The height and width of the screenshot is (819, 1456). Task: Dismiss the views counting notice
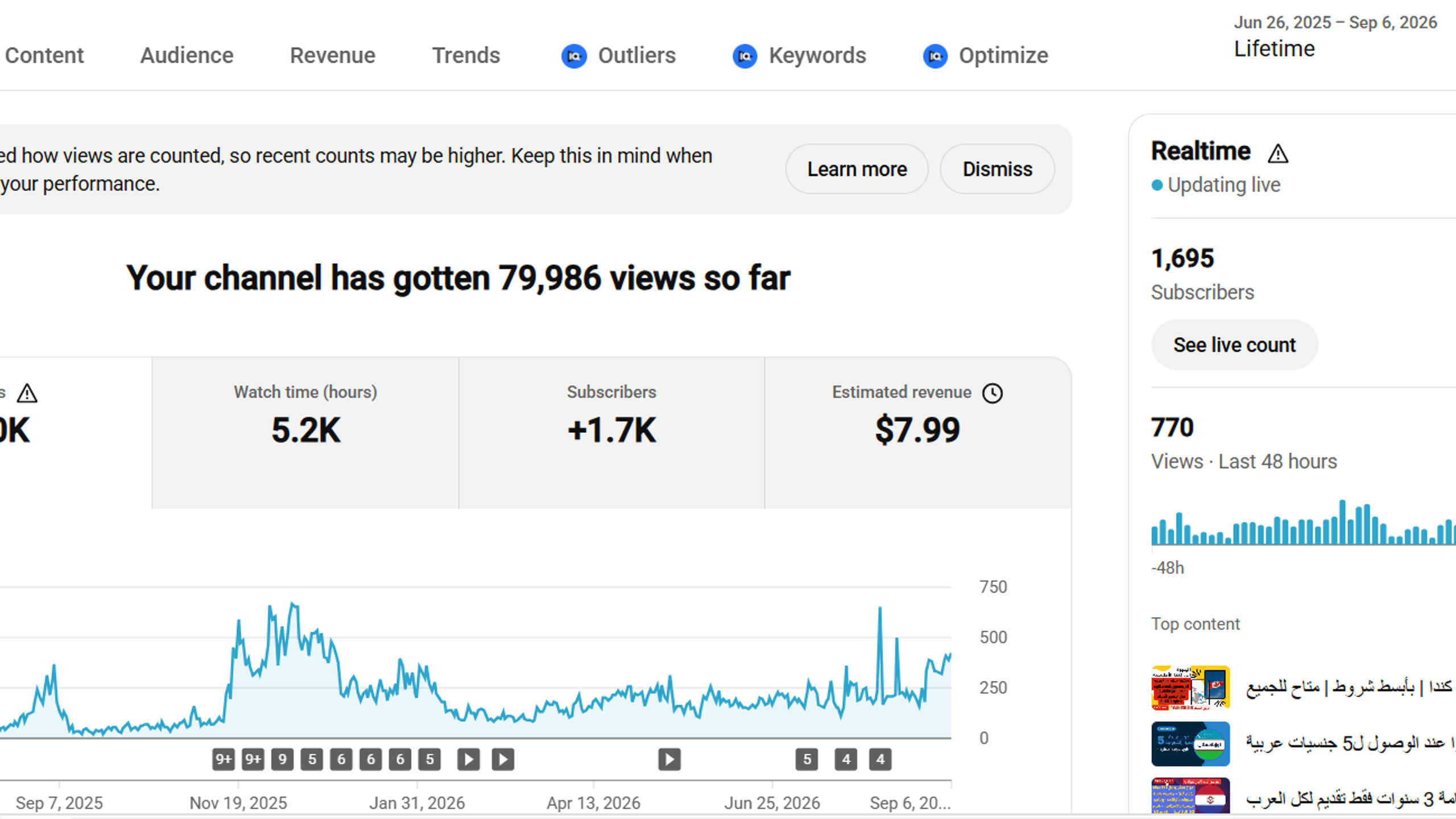[x=998, y=169]
